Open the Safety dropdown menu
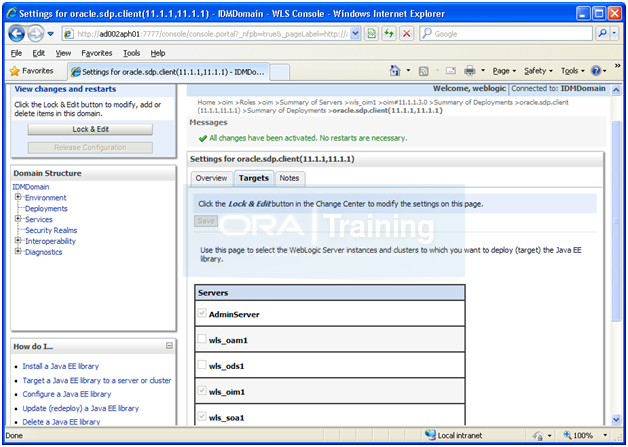628x447 pixels. [x=538, y=71]
